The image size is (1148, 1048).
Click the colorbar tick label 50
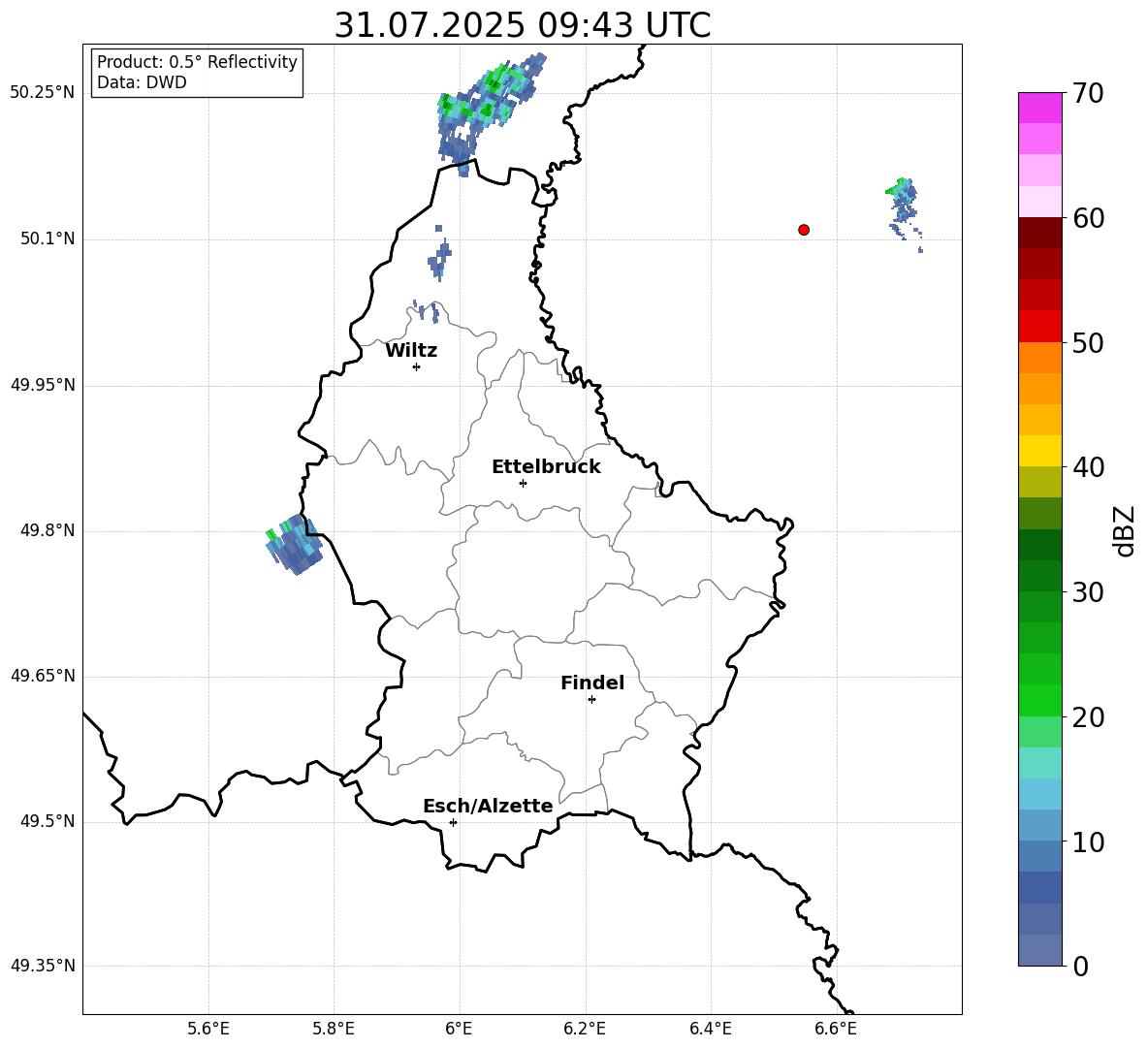click(x=1088, y=342)
